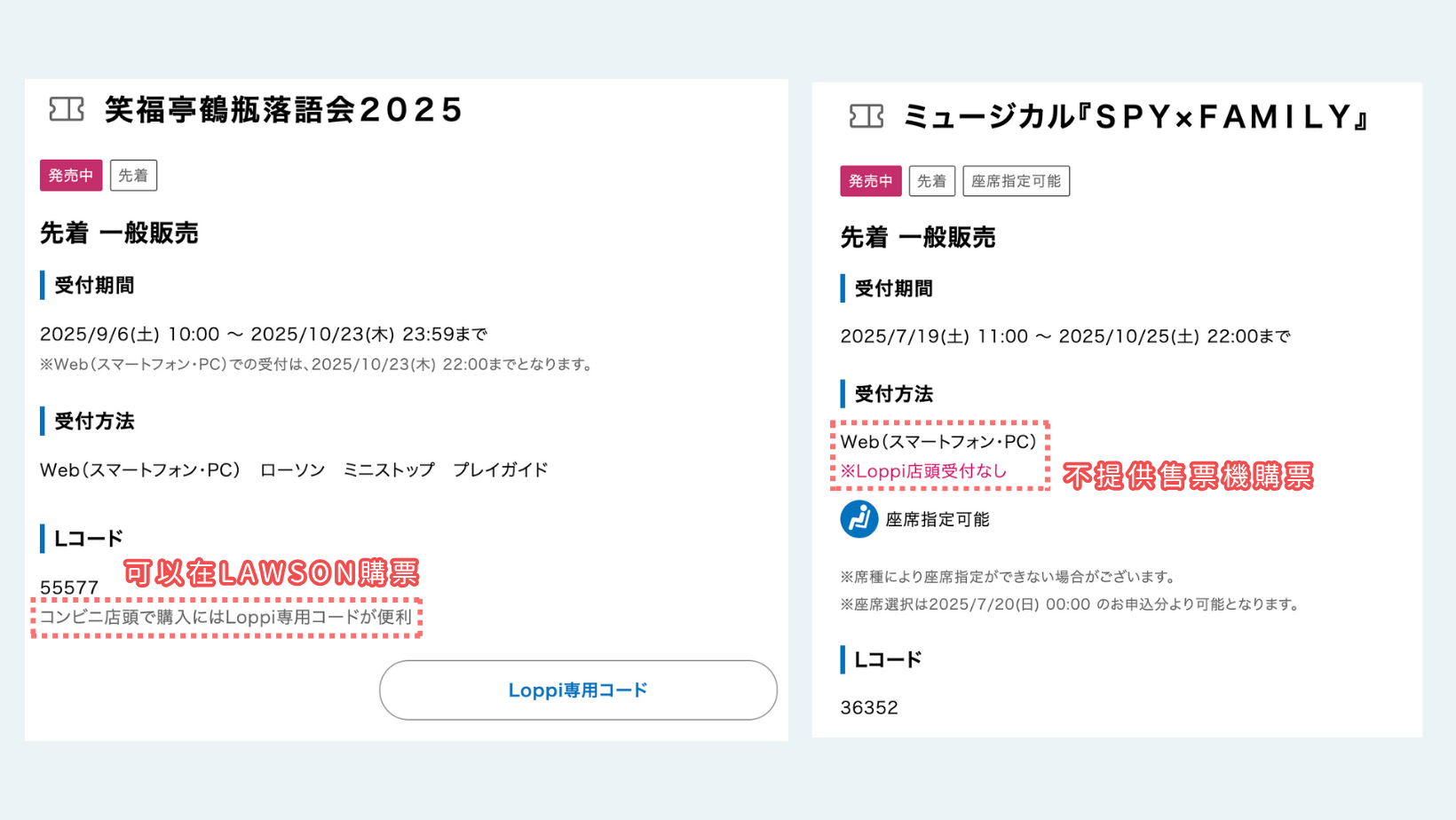The height and width of the screenshot is (820, 1456).
Task: Click the 座席指定可能 outlined tag
Action: click(x=1016, y=181)
